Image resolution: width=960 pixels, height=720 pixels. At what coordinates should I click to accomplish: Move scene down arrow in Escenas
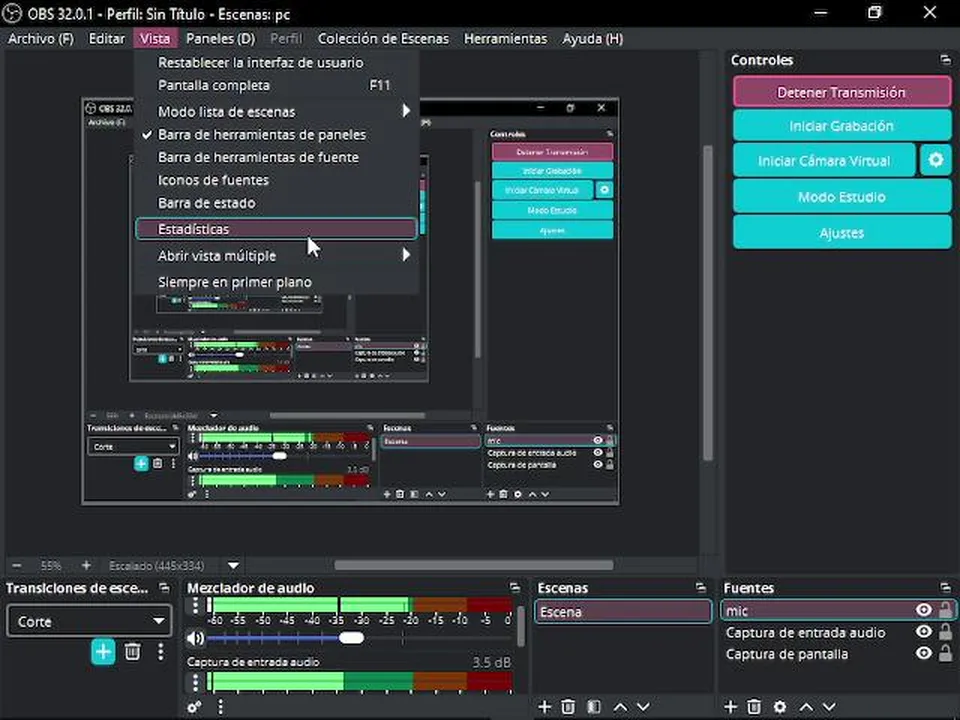pyautogui.click(x=643, y=707)
